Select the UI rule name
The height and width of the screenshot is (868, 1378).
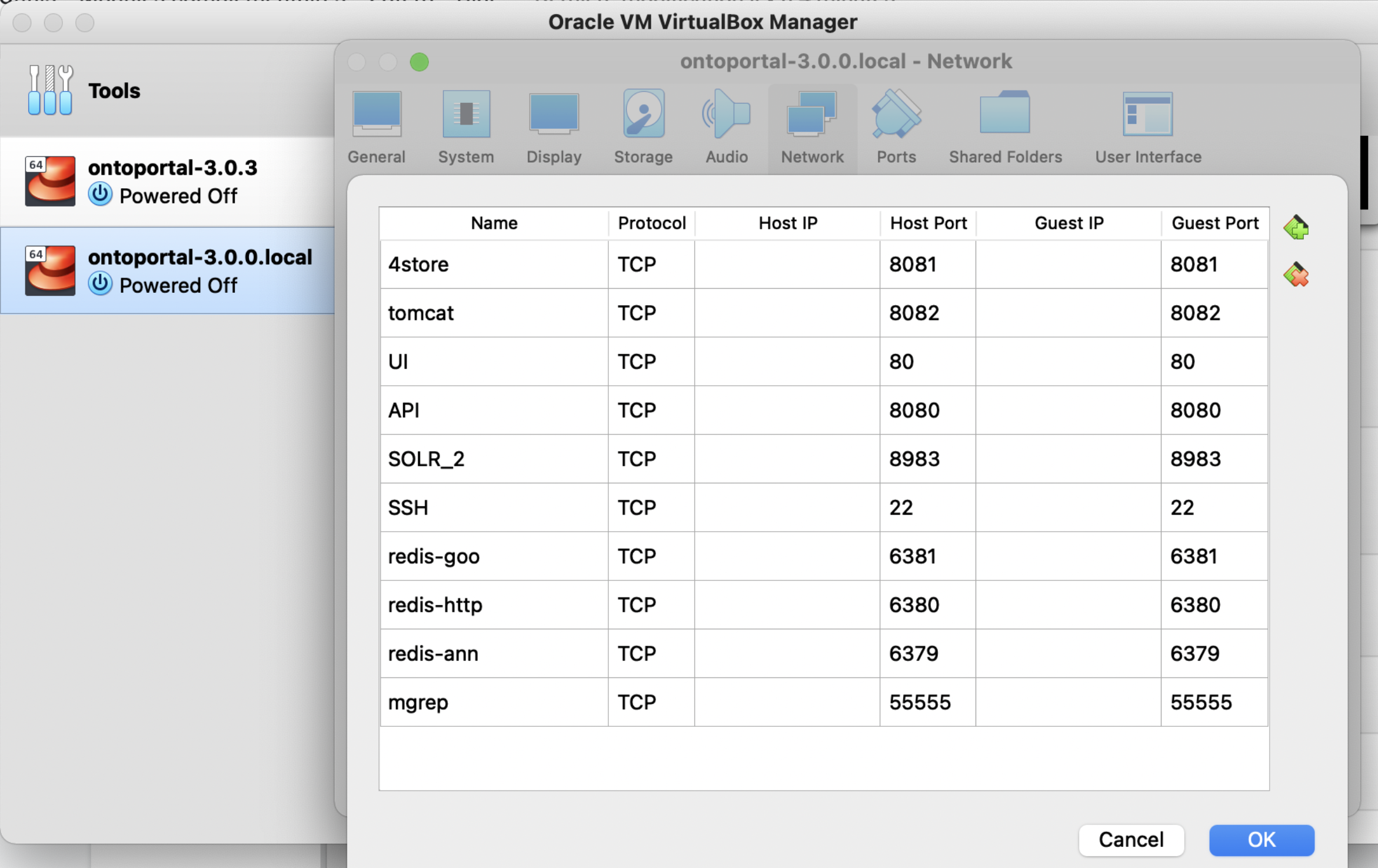(494, 362)
